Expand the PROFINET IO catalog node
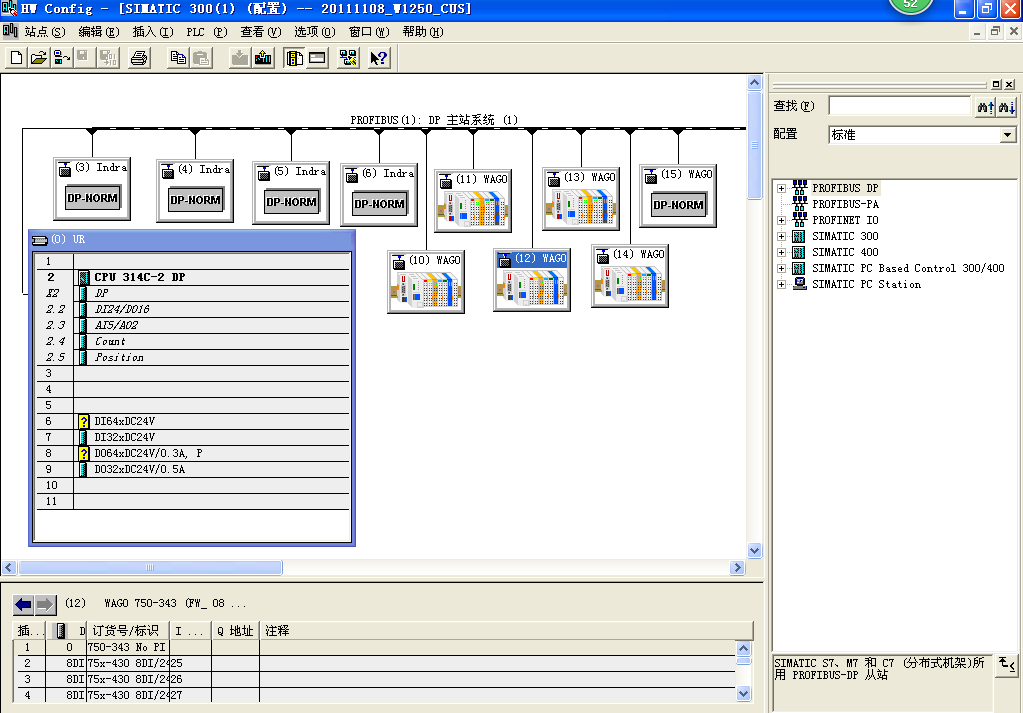 pyautogui.click(x=781, y=220)
